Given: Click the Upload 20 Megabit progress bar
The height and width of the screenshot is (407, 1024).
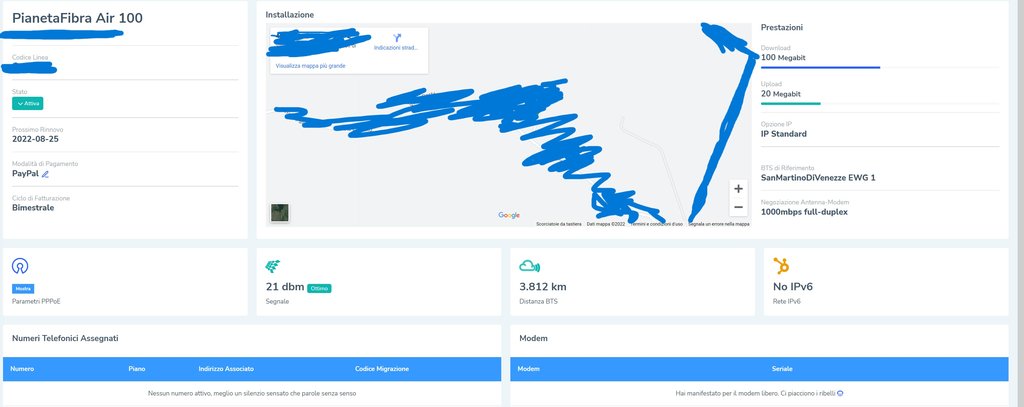Looking at the screenshot, I should click(x=880, y=103).
